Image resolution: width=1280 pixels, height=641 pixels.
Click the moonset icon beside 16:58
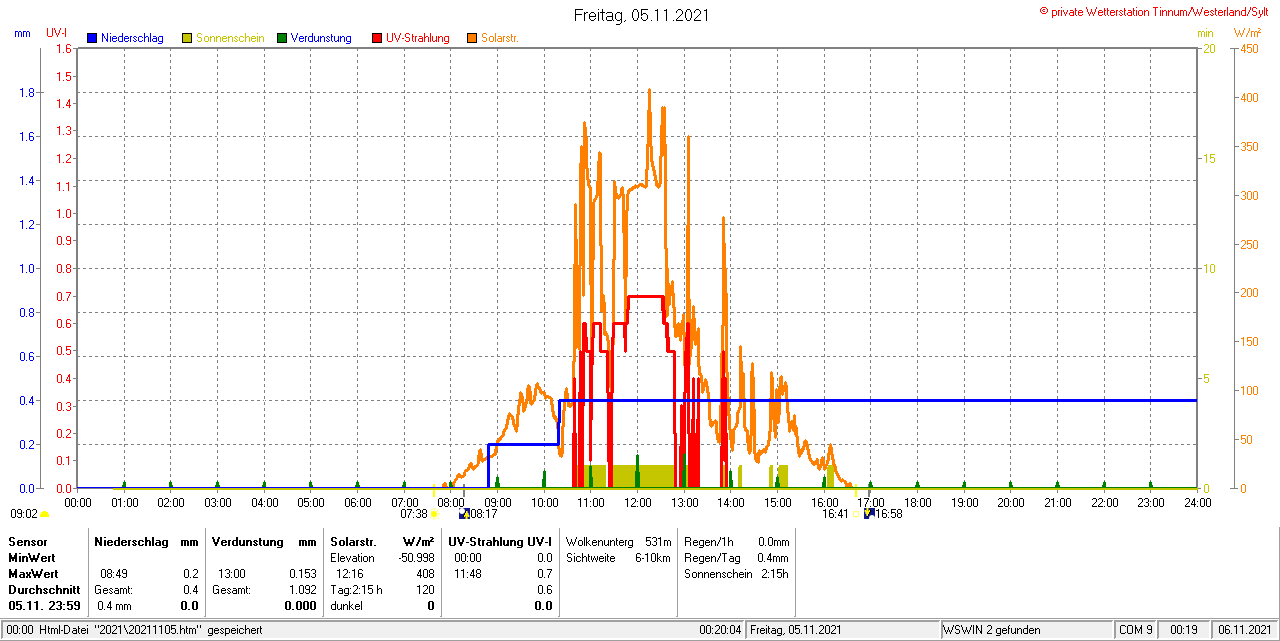click(869, 514)
